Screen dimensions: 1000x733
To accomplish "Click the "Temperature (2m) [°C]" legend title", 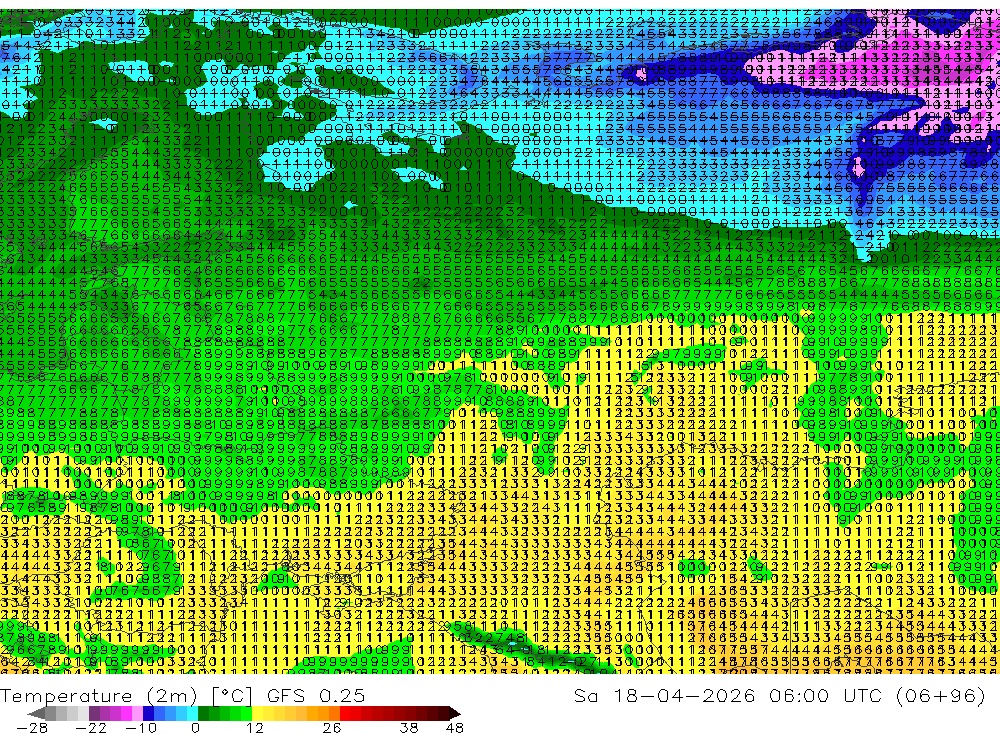I will coord(126,695).
